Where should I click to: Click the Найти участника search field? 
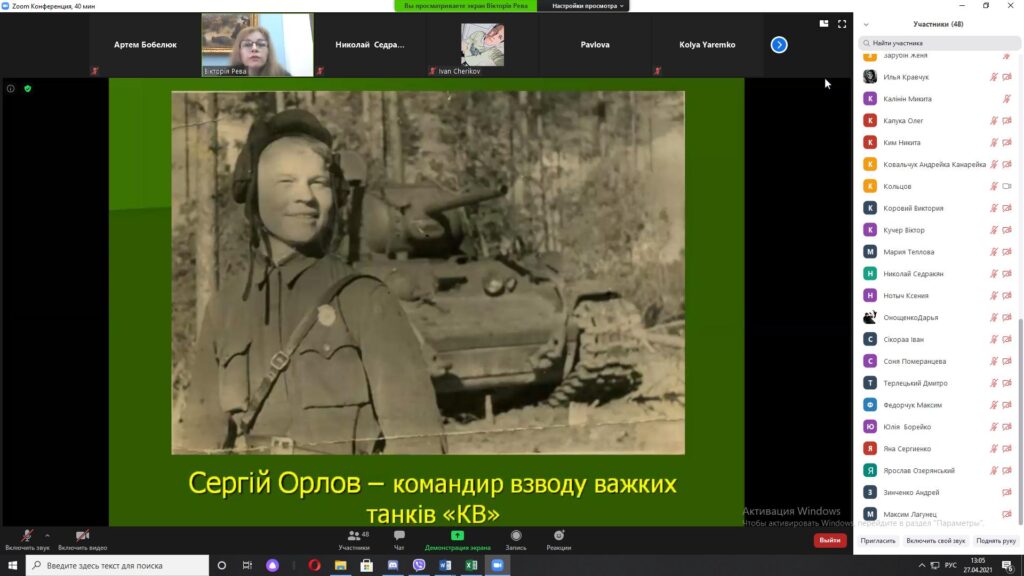(938, 43)
